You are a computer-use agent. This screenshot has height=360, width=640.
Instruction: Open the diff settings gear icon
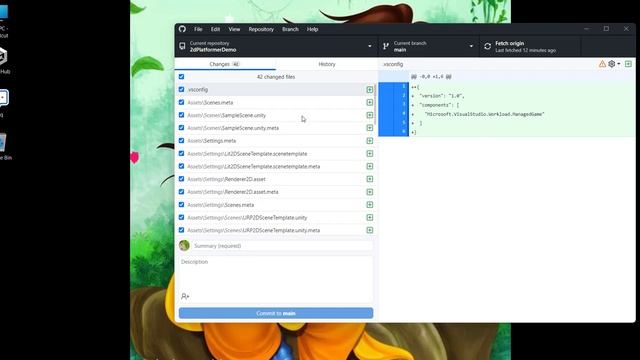[611, 64]
